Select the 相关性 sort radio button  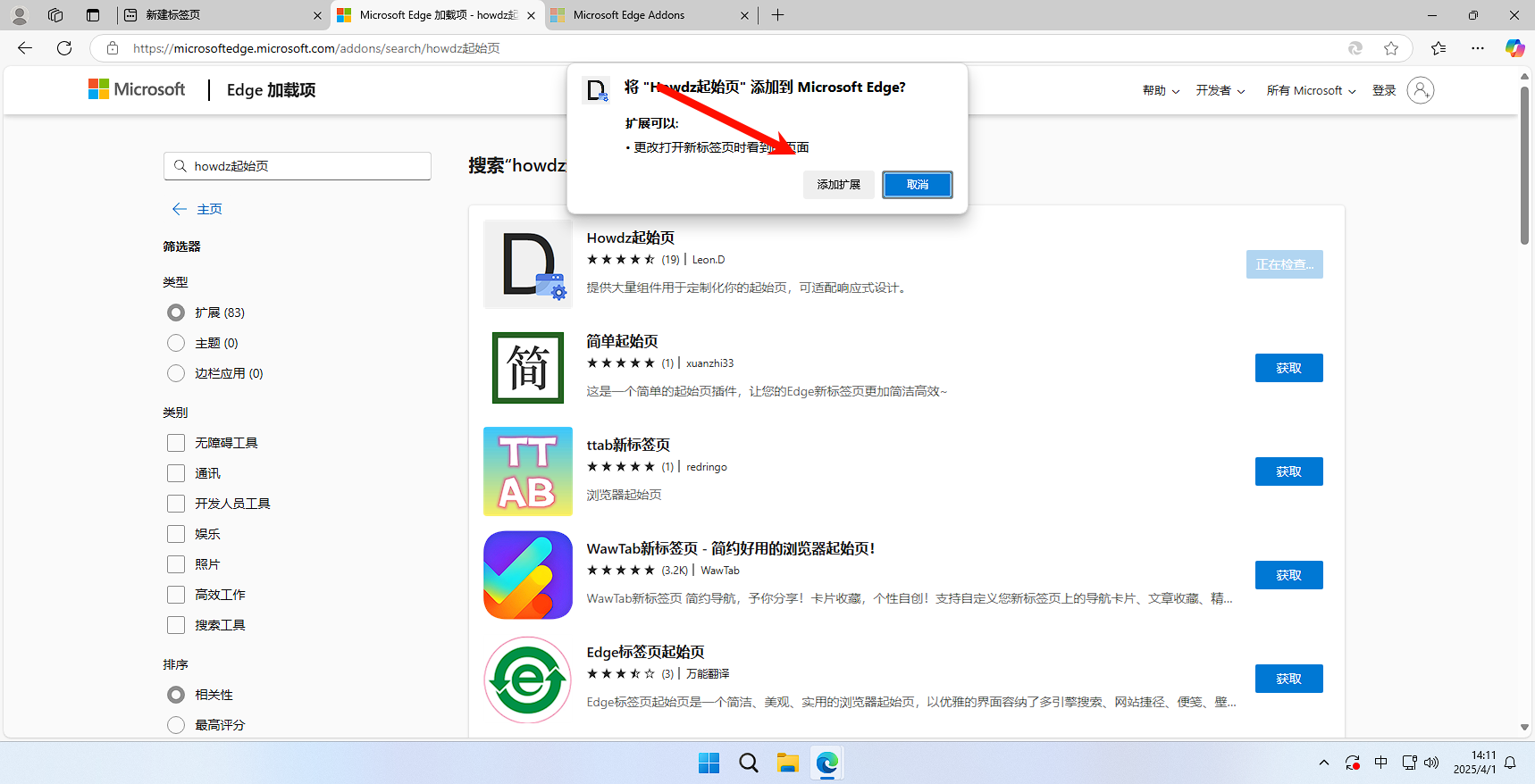pyautogui.click(x=176, y=695)
